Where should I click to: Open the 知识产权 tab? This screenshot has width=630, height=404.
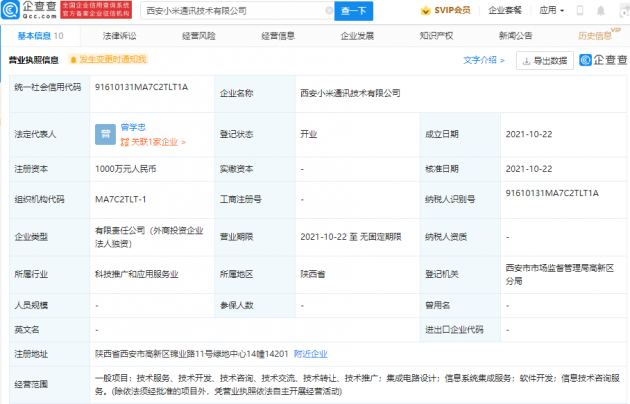[x=436, y=36]
